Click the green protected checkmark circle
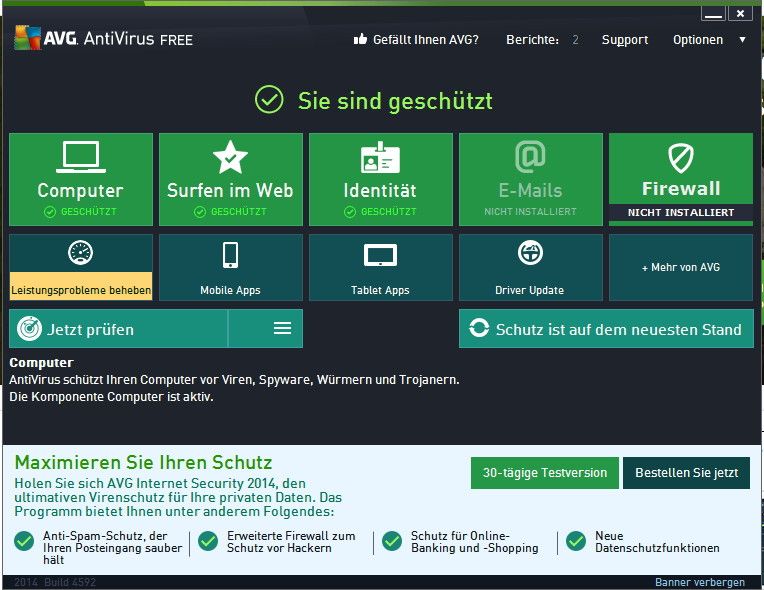 click(x=269, y=99)
